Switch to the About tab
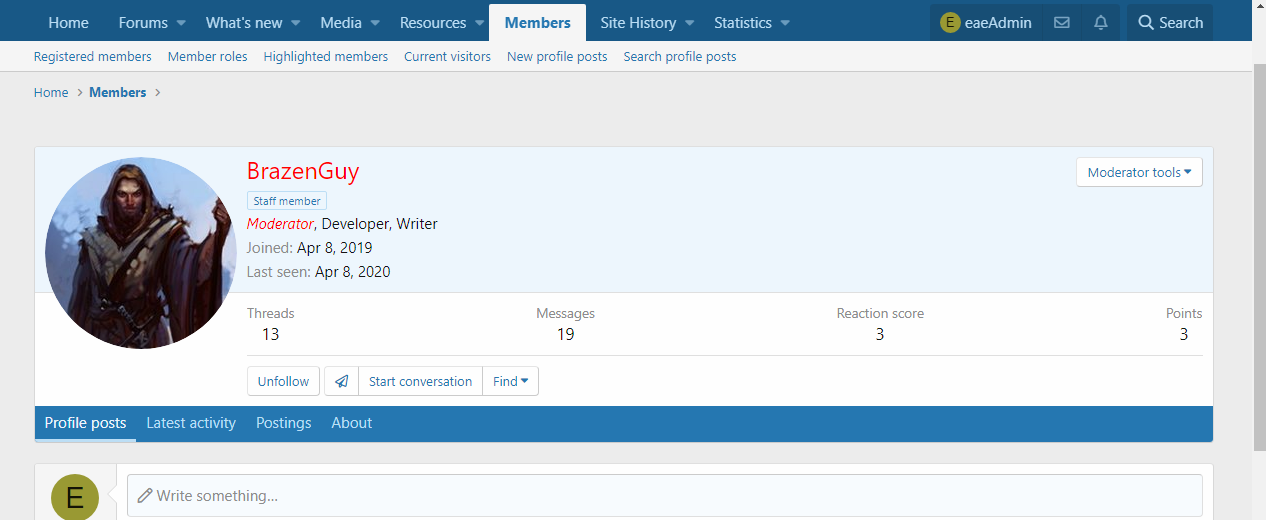Viewport: 1266px width, 520px height. [351, 423]
